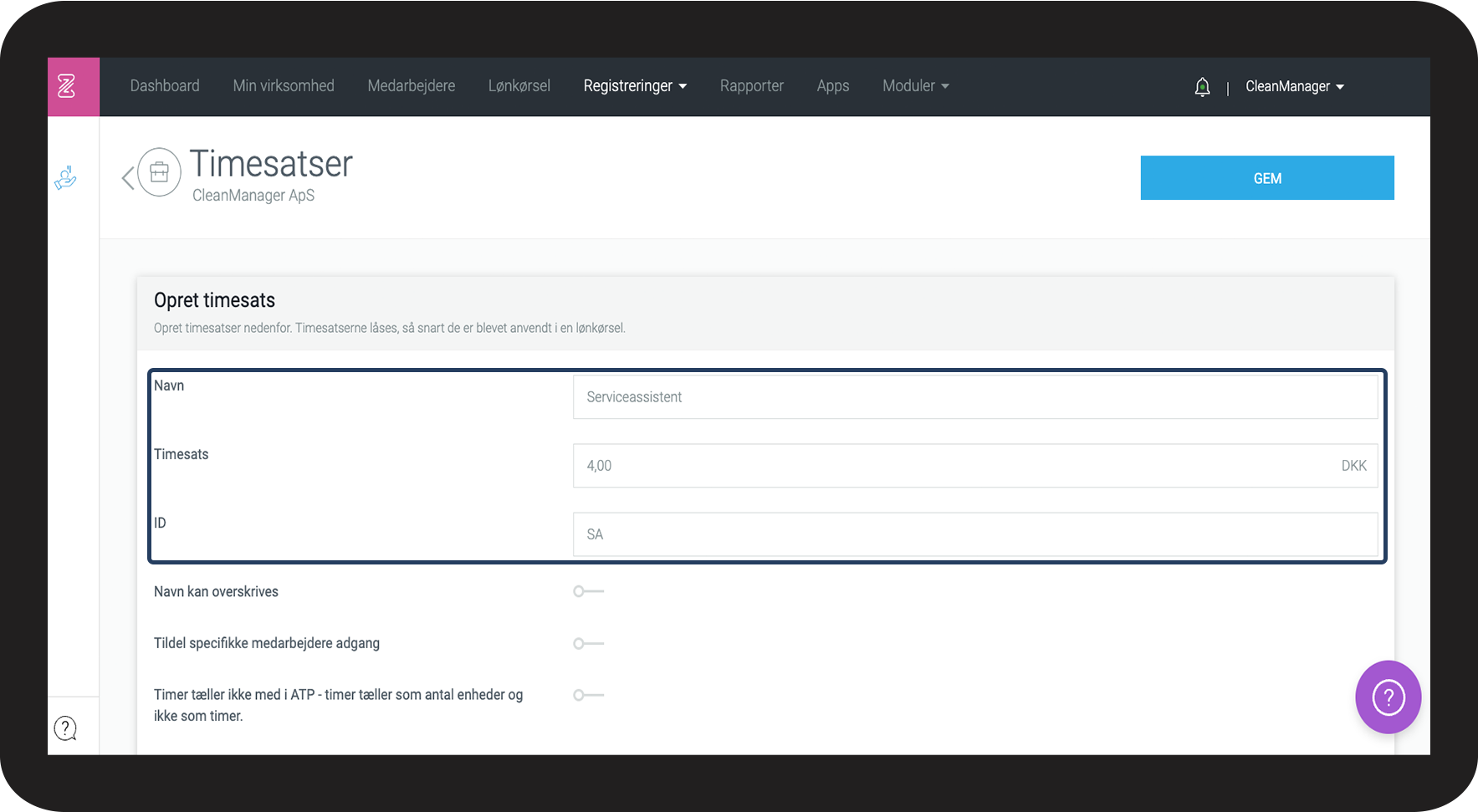Enable 'Tildel specifikke medarbejdere adgang' switch

coord(588,643)
